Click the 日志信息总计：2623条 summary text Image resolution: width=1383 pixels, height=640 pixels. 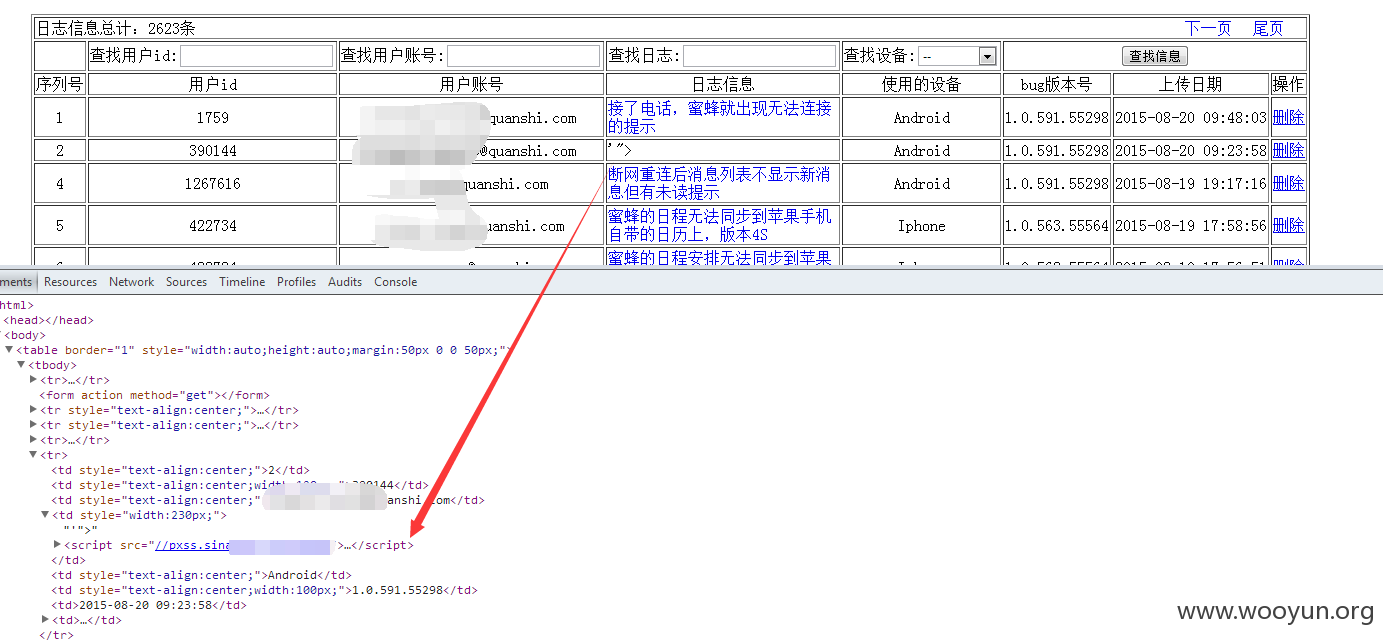pyautogui.click(x=116, y=28)
